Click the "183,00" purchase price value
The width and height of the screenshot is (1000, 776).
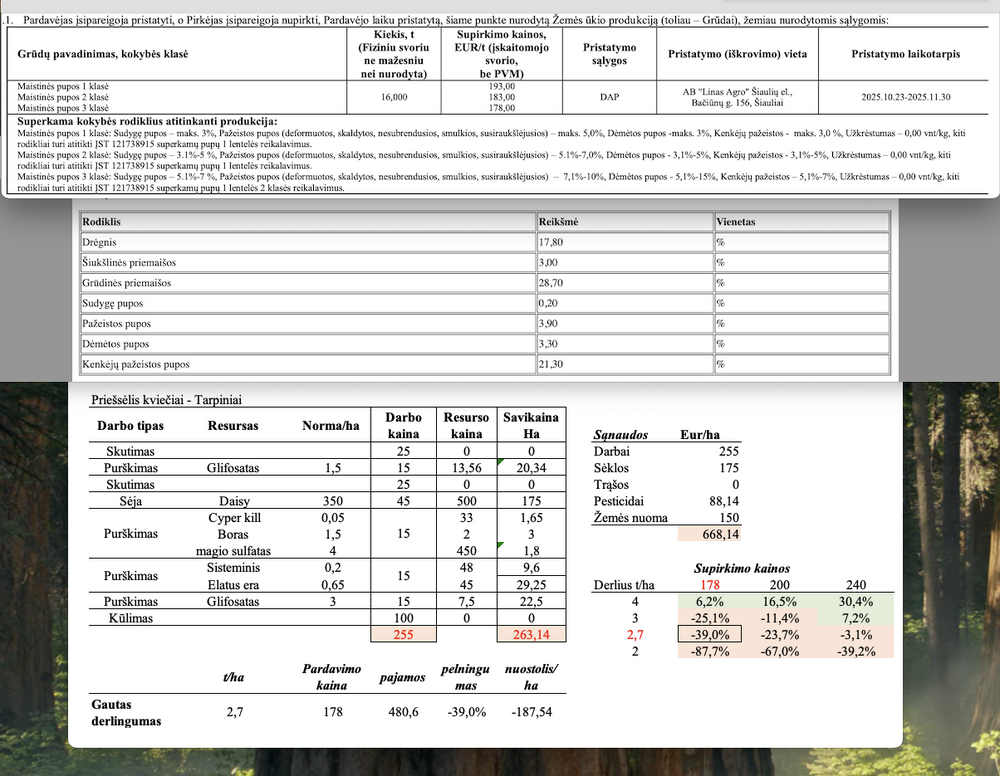pos(502,97)
